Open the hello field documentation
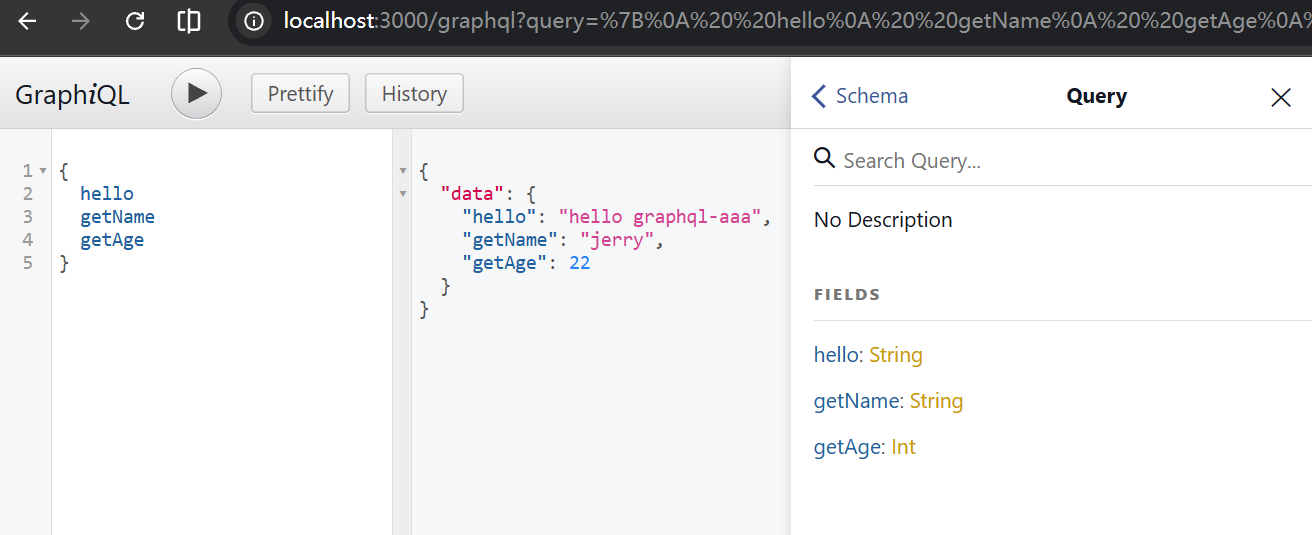 point(837,355)
